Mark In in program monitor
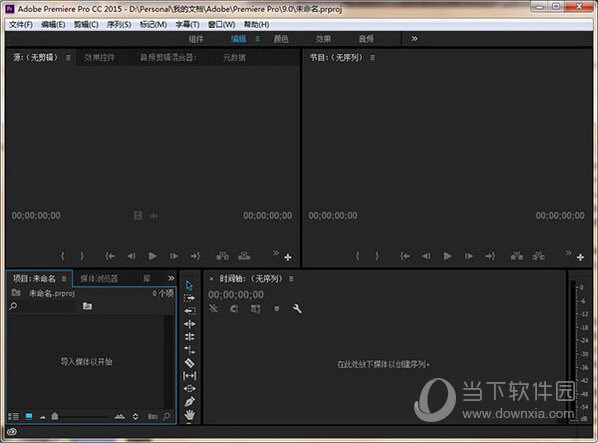Image resolution: width=598 pixels, height=443 pixels. (358, 256)
